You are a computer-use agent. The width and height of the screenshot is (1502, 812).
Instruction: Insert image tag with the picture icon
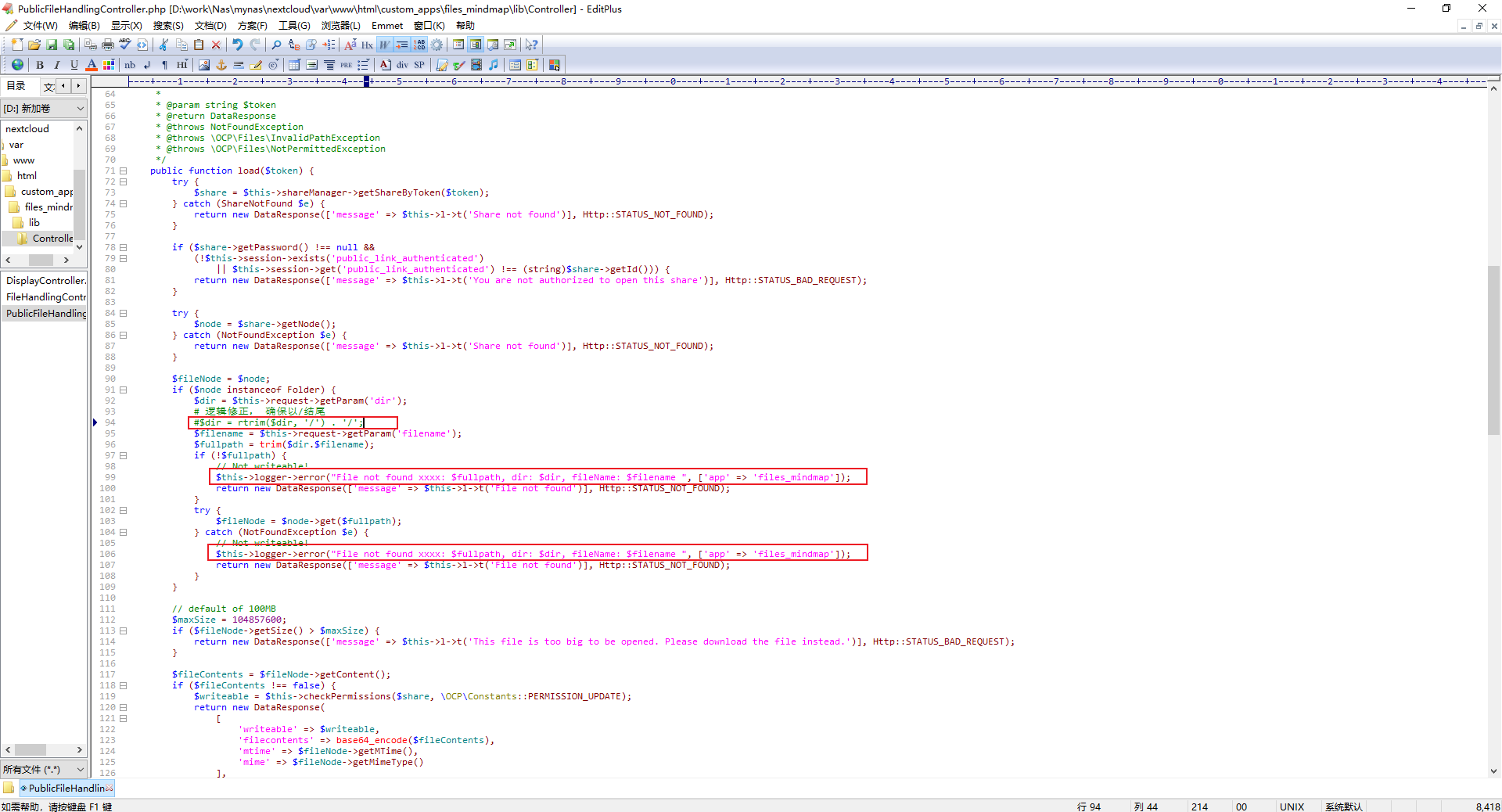click(204, 65)
